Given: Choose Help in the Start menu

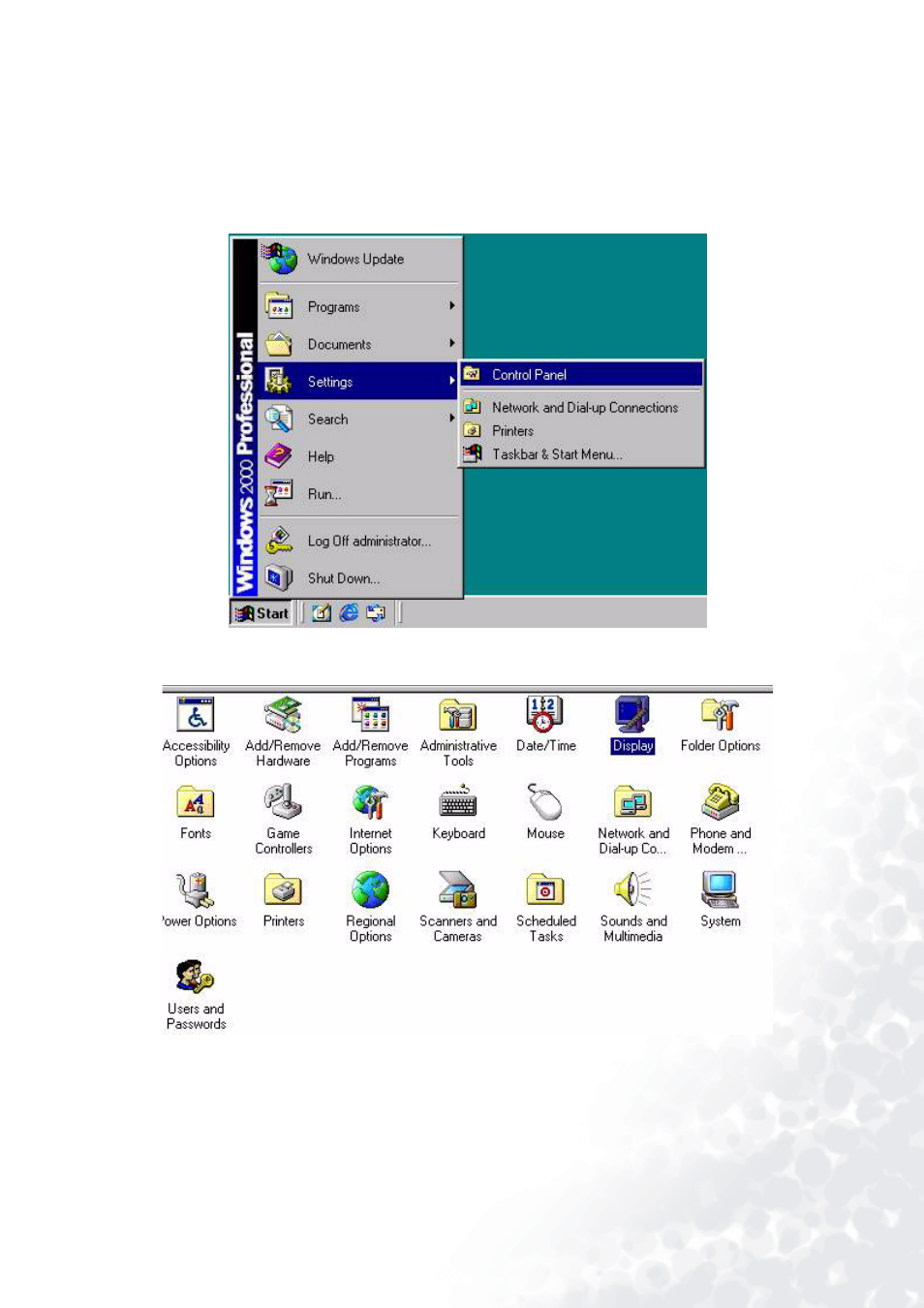Looking at the screenshot, I should point(359,456).
